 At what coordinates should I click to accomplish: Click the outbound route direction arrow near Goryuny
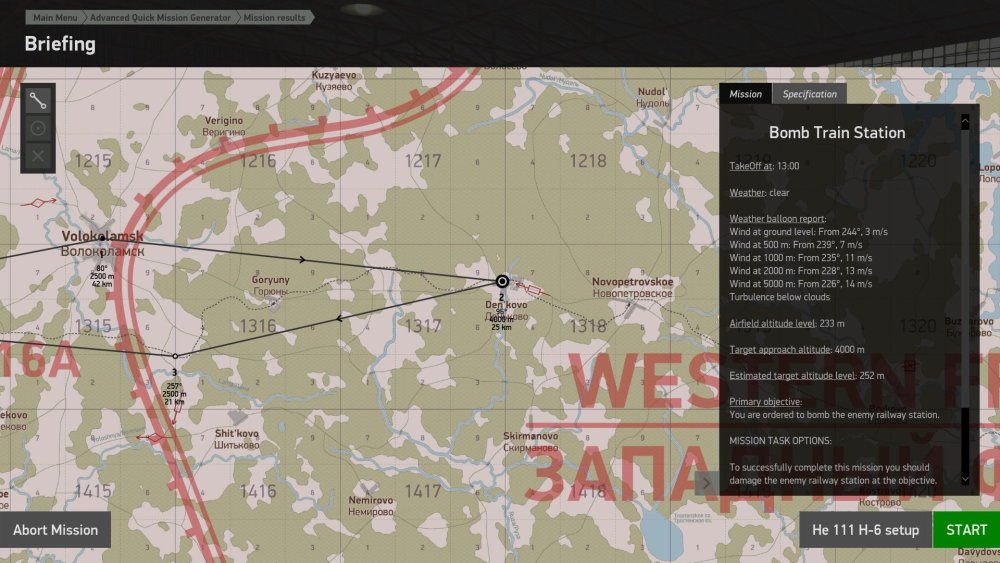[x=302, y=260]
